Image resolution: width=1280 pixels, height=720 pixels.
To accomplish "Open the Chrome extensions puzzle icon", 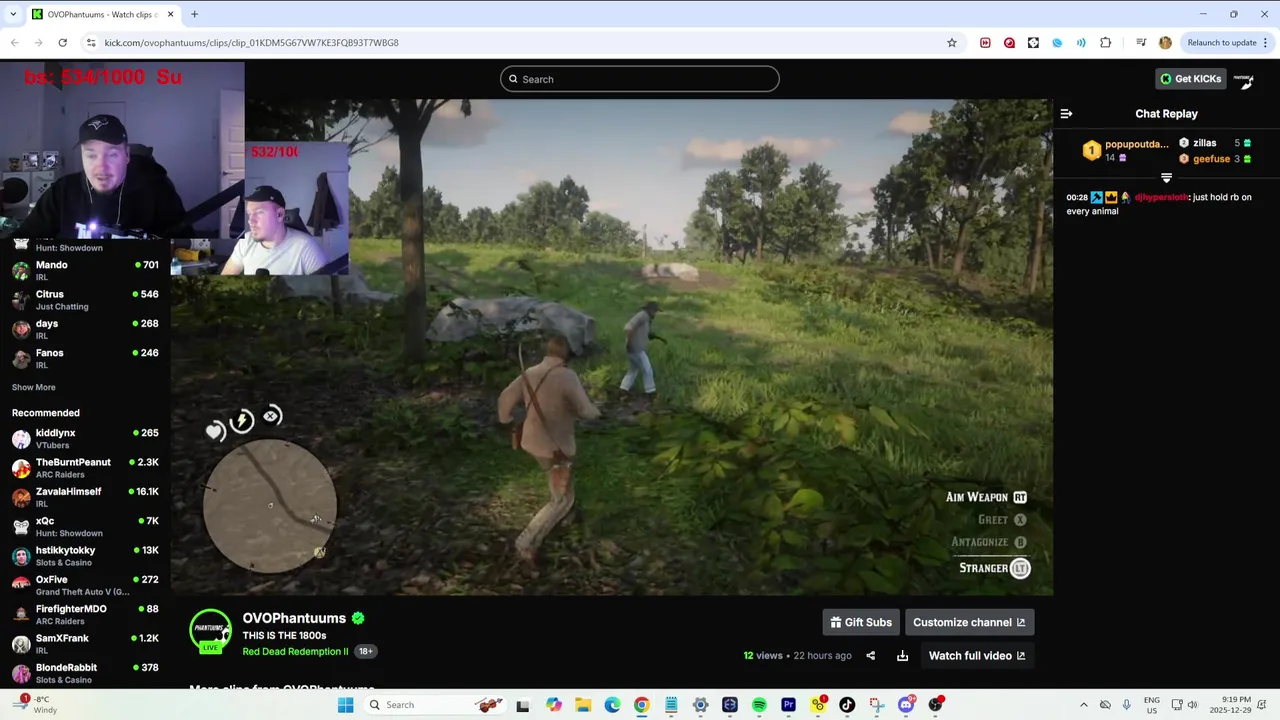I will pos(1105,42).
